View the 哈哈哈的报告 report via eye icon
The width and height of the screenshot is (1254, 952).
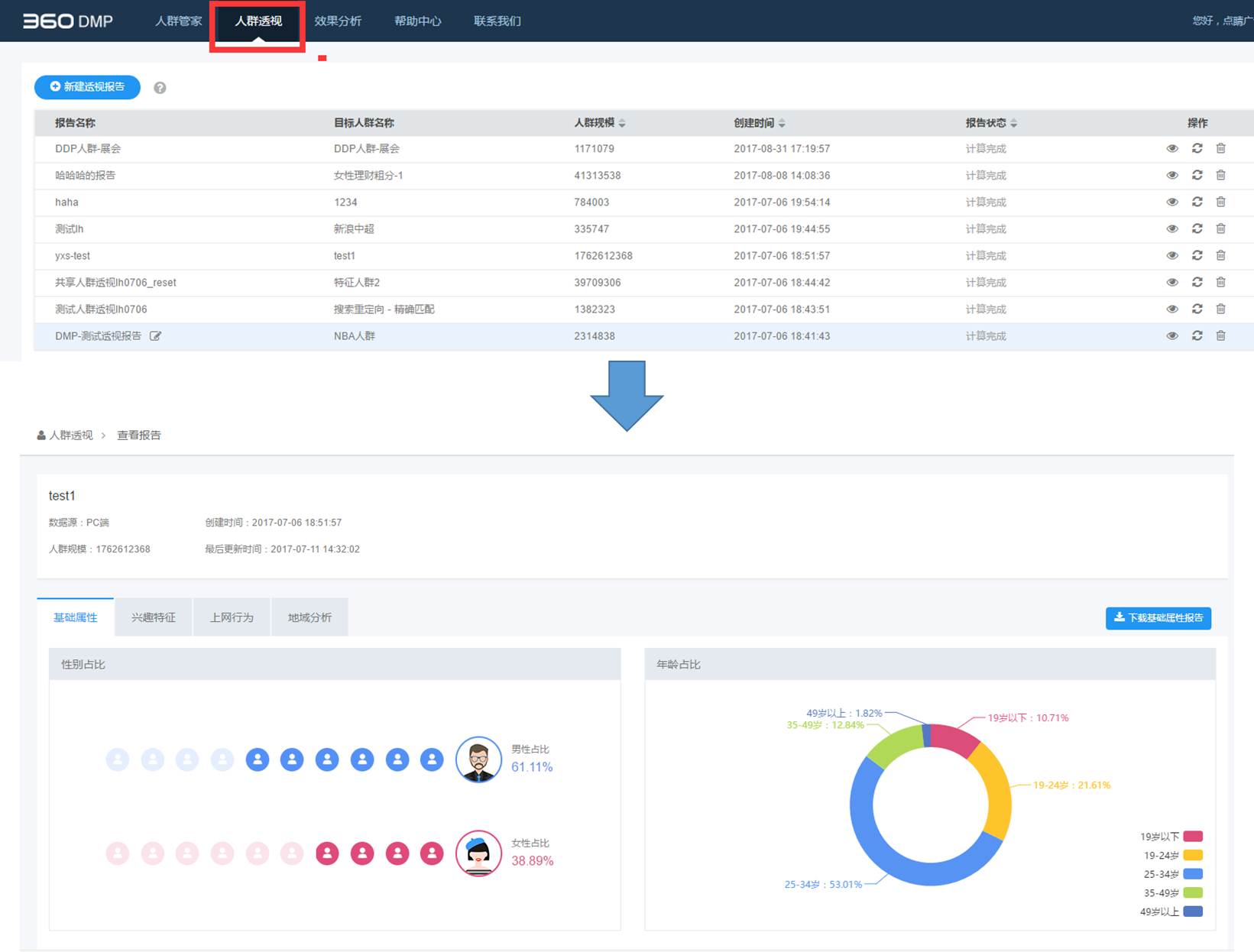click(1171, 175)
